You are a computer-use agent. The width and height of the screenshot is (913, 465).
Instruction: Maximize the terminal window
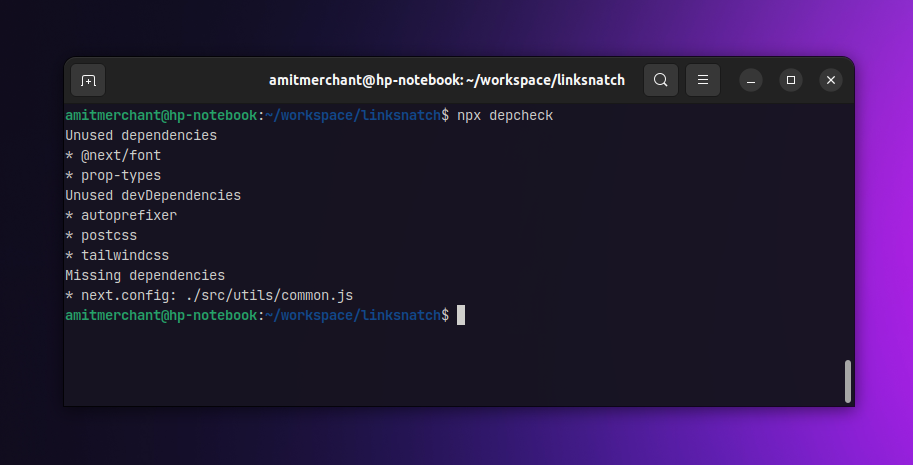coord(791,80)
